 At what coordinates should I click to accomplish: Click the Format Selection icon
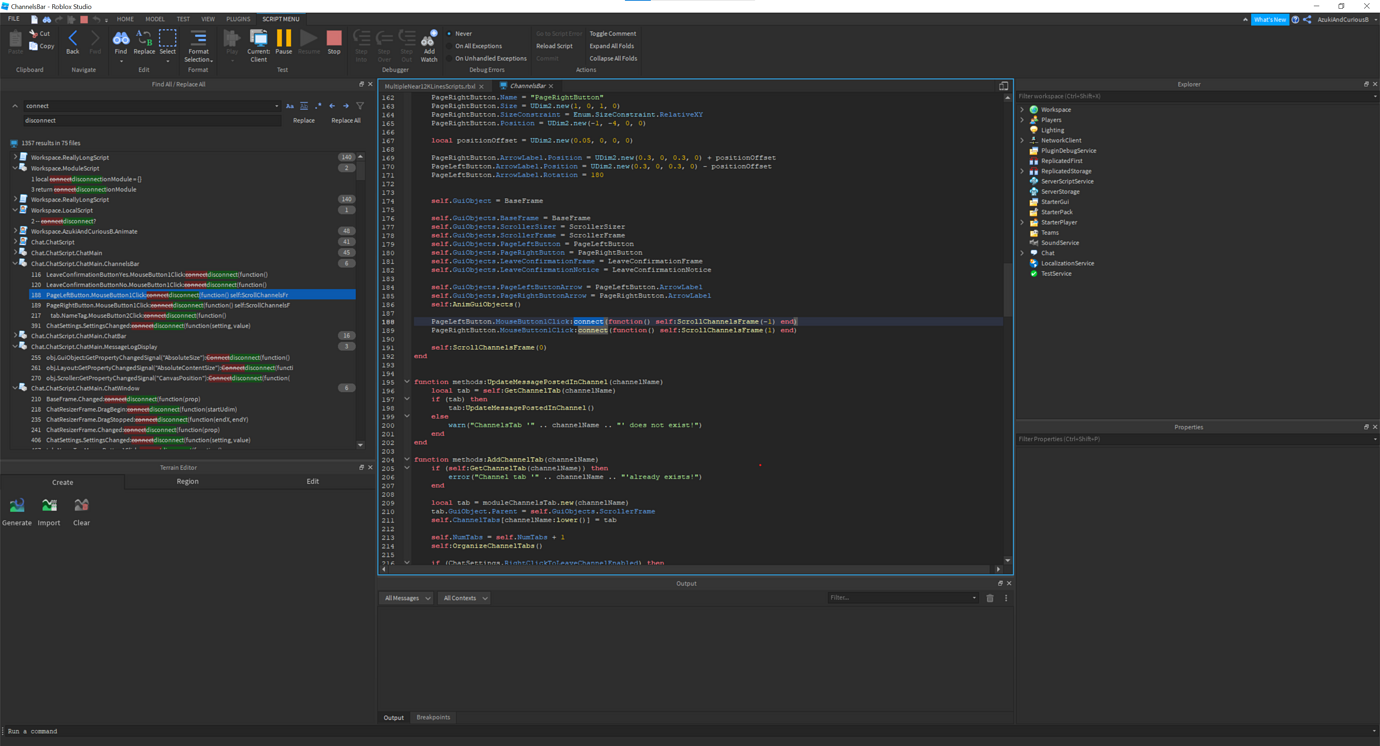coord(198,39)
